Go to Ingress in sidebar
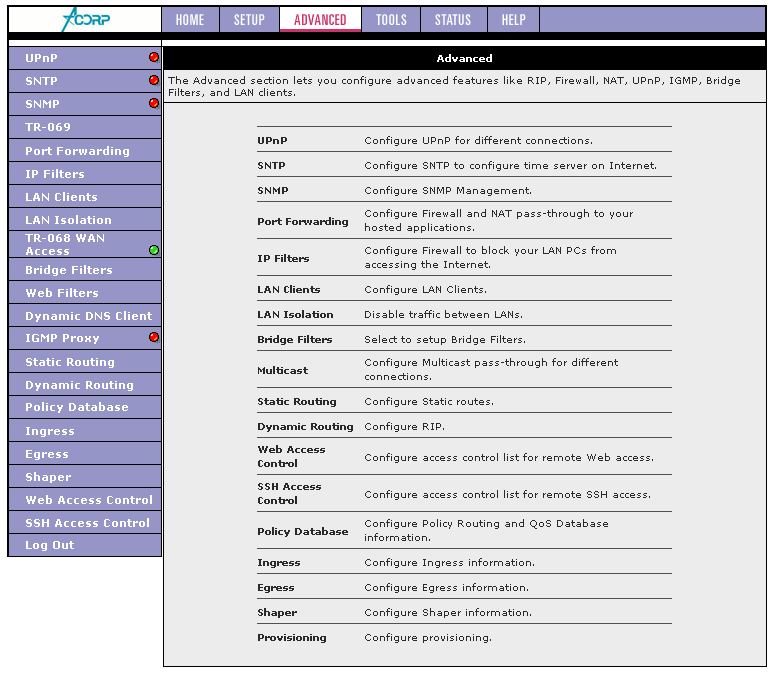Image resolution: width=776 pixels, height=676 pixels. [85, 431]
